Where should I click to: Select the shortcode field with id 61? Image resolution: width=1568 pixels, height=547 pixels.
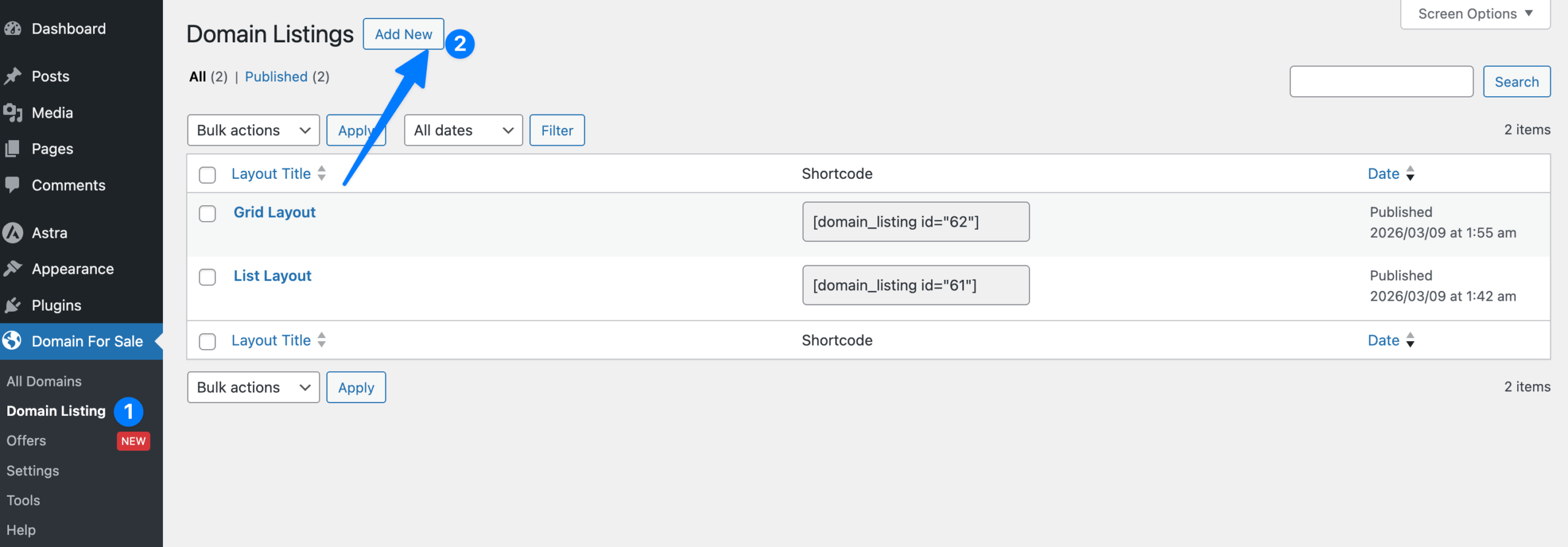pyautogui.click(x=916, y=285)
